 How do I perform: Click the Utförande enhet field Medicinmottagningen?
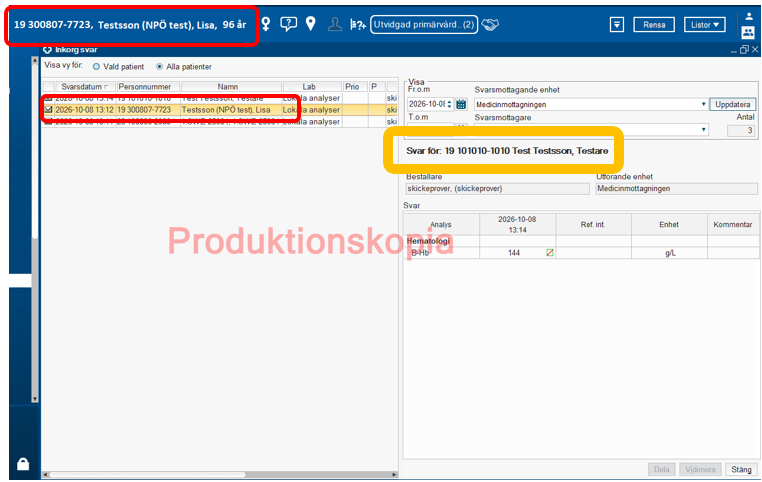tap(676, 189)
